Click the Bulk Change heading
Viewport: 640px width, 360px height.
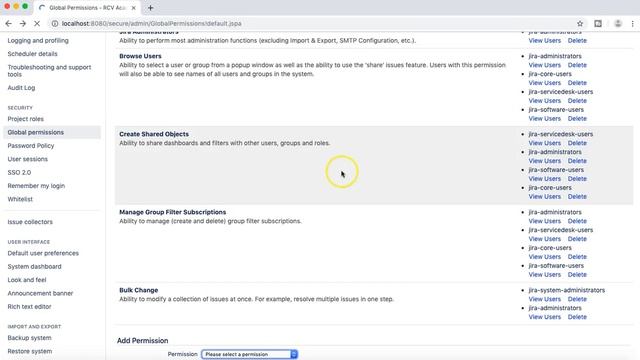[138, 290]
